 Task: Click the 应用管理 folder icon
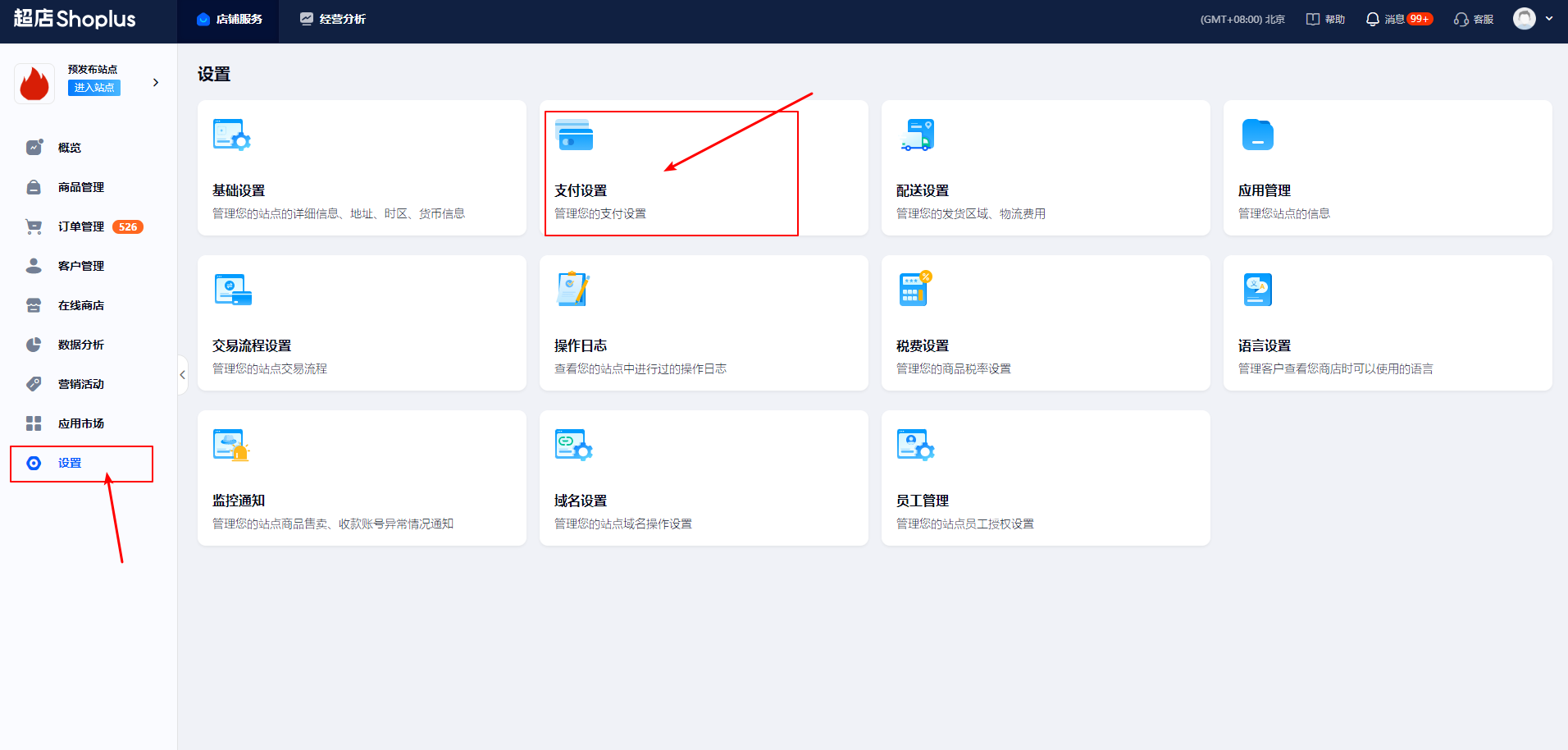1257,135
